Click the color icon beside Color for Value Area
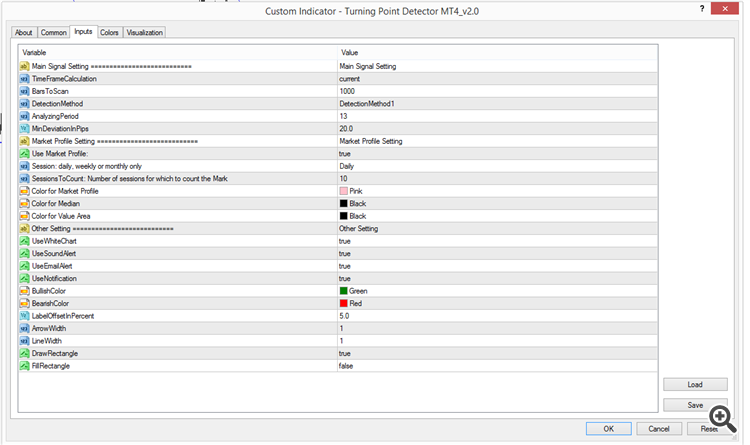This screenshot has height=445, width=750. coord(24,216)
